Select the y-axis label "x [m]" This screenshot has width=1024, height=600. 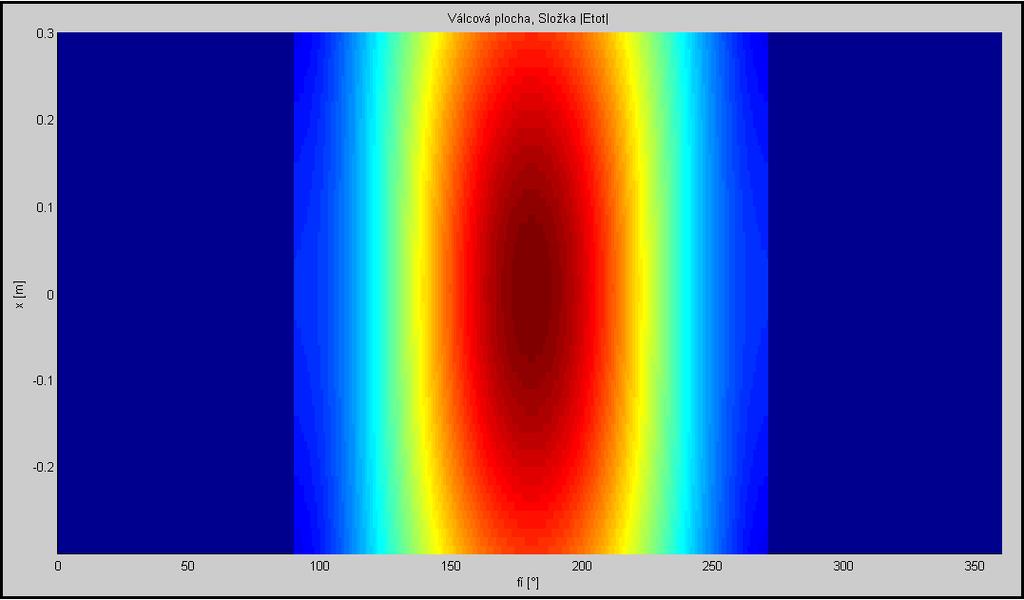click(20, 294)
